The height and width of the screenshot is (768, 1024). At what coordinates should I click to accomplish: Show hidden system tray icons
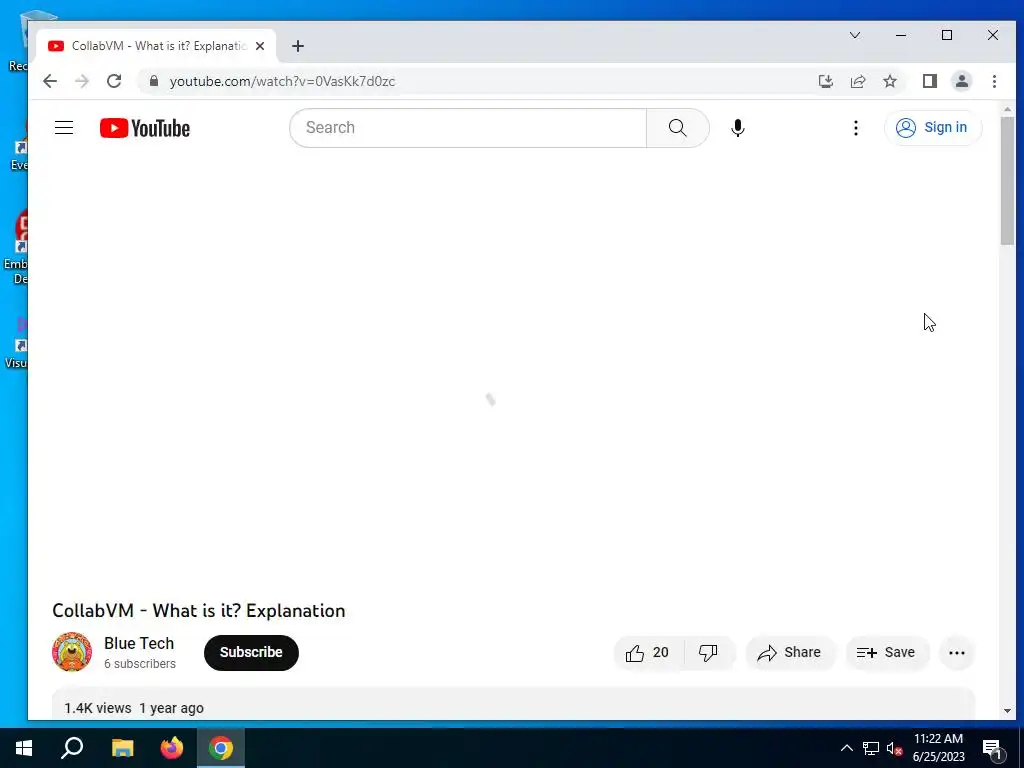pyautogui.click(x=846, y=748)
